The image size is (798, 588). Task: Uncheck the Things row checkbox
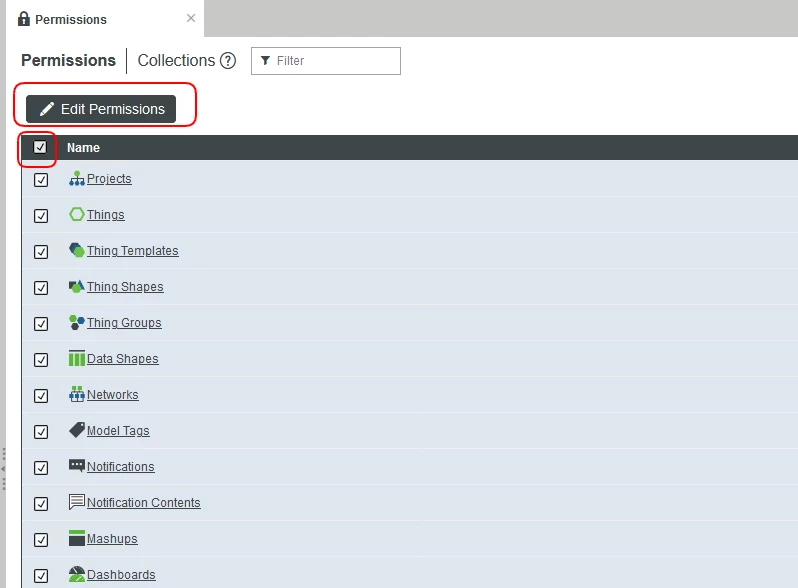click(41, 216)
